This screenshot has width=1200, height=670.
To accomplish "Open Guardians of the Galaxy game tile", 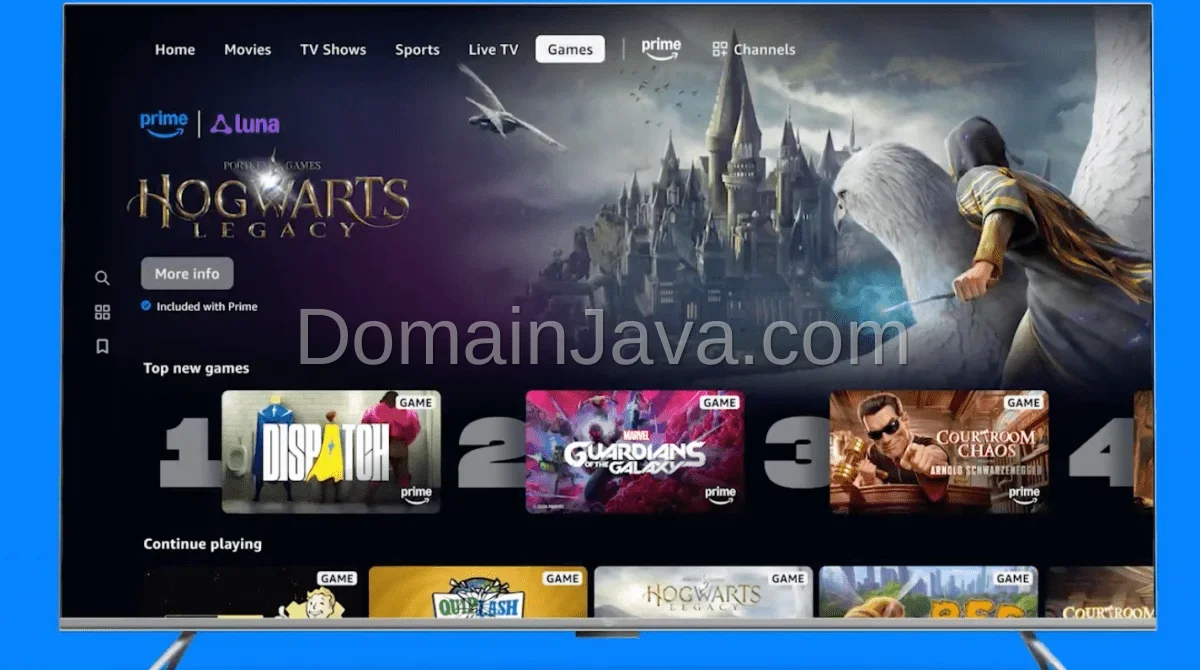I will click(635, 451).
